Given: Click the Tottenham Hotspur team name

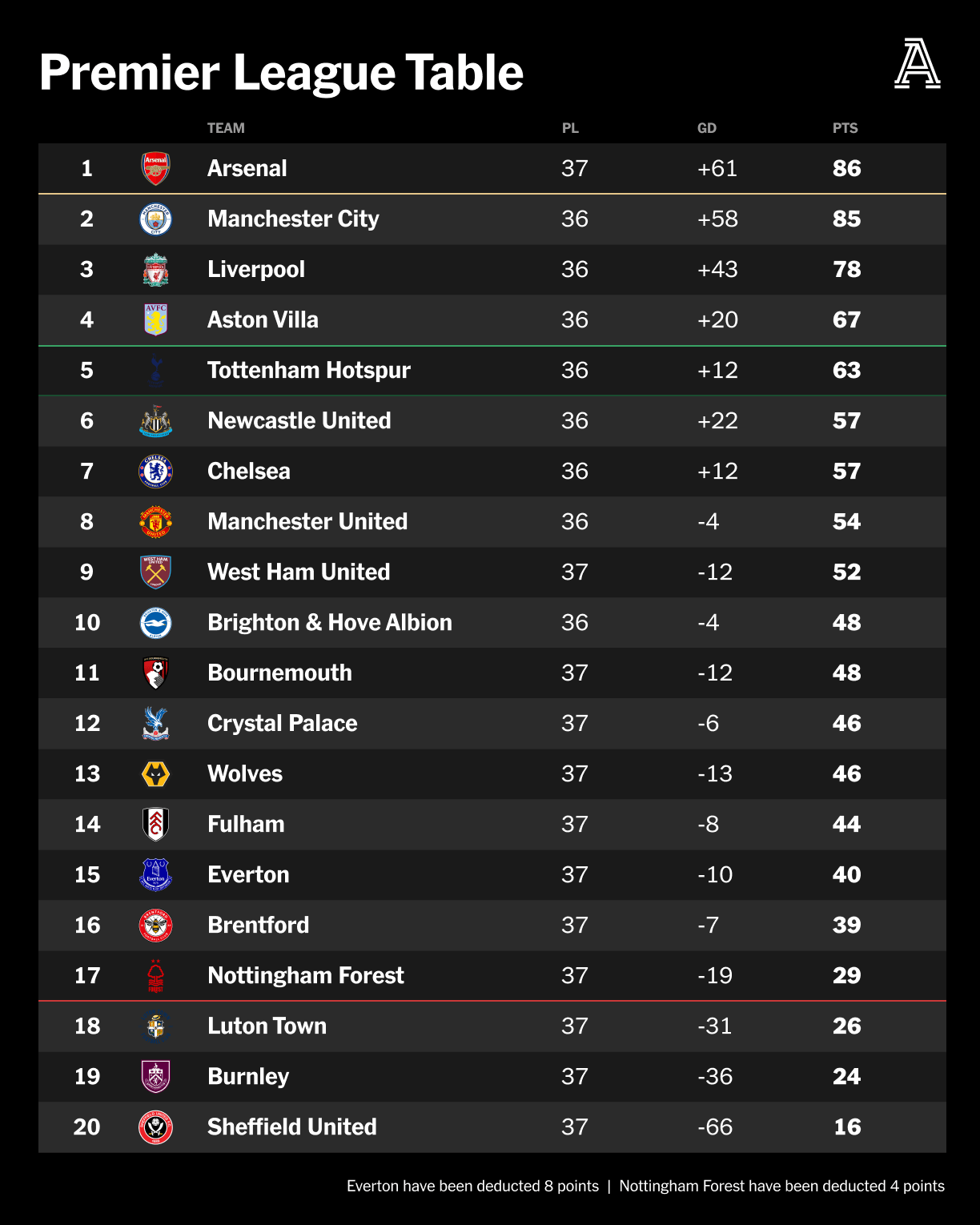Looking at the screenshot, I should click(308, 370).
